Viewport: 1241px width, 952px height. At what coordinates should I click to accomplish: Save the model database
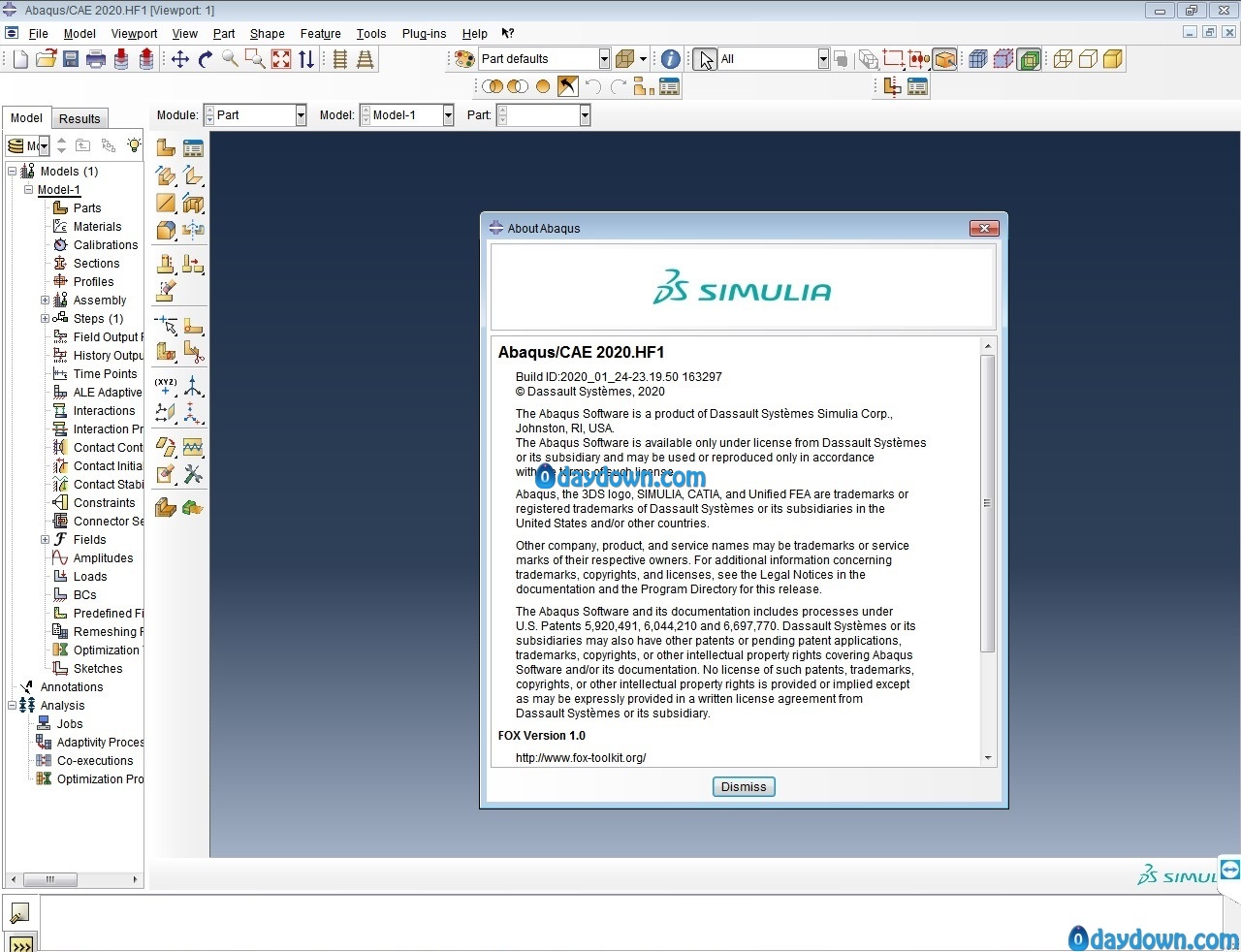71,59
